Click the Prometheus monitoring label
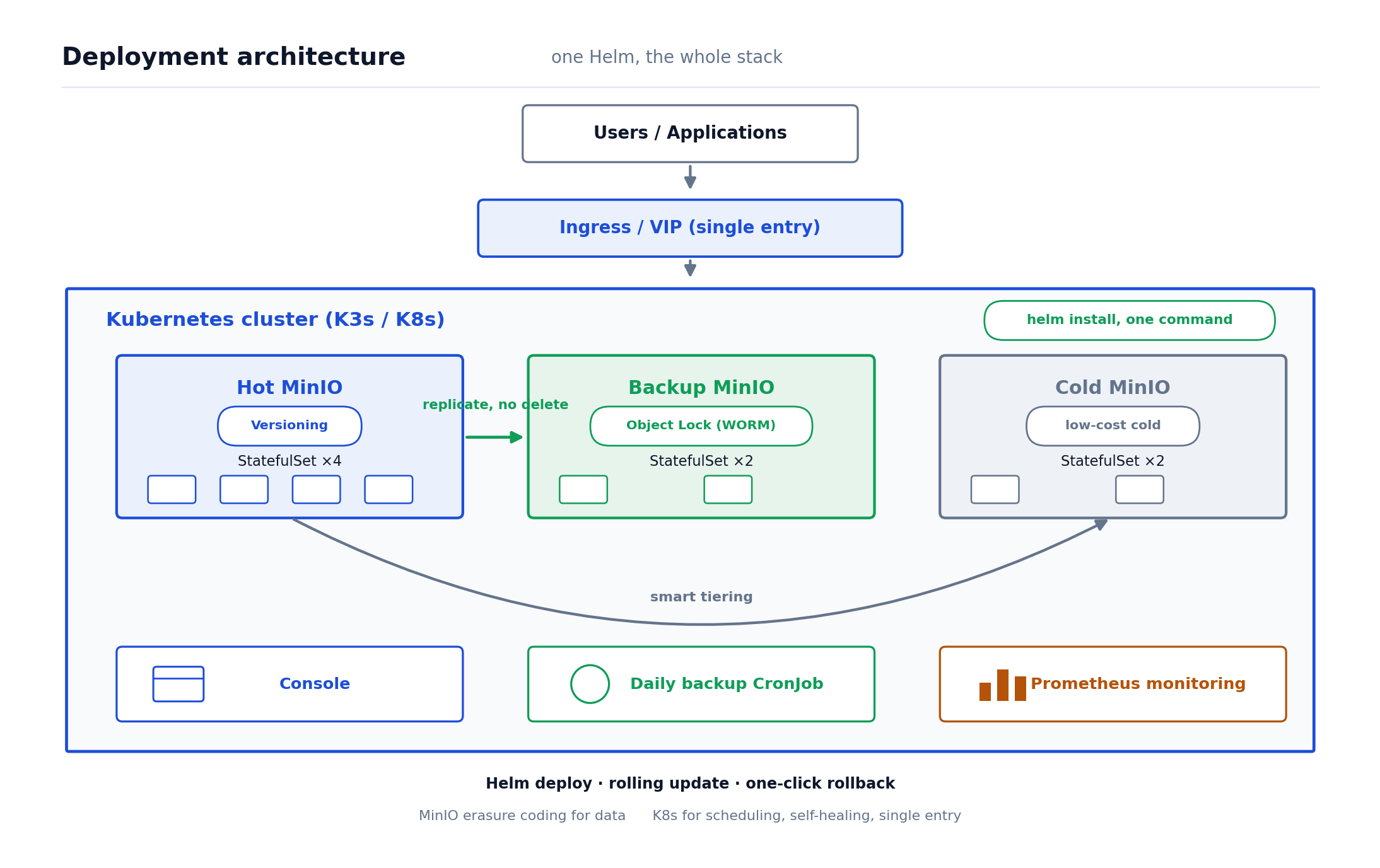This screenshot has height=868, width=1380. (x=1138, y=684)
